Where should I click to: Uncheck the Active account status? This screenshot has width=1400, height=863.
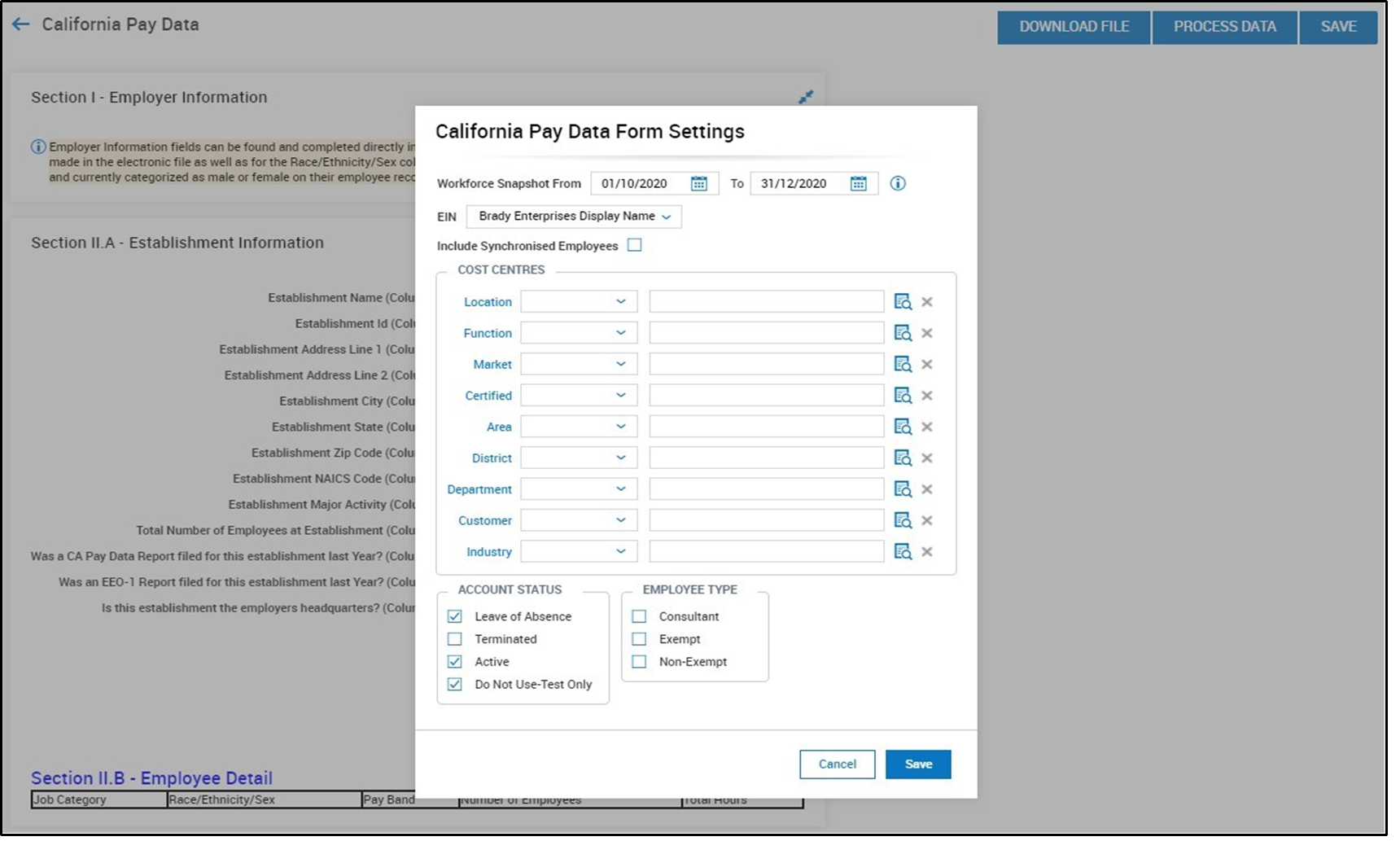pos(455,662)
